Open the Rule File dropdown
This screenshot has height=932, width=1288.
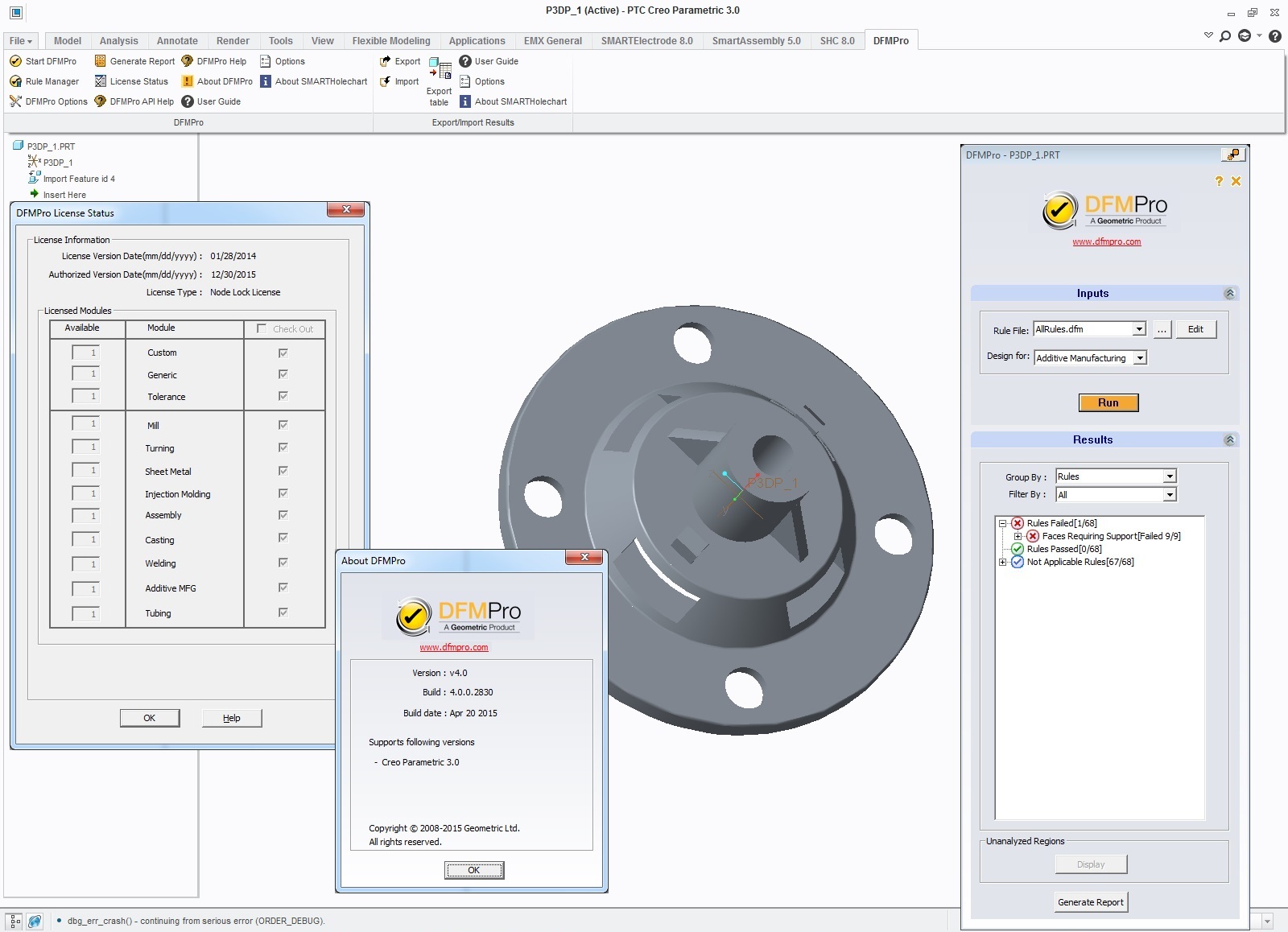point(1139,329)
